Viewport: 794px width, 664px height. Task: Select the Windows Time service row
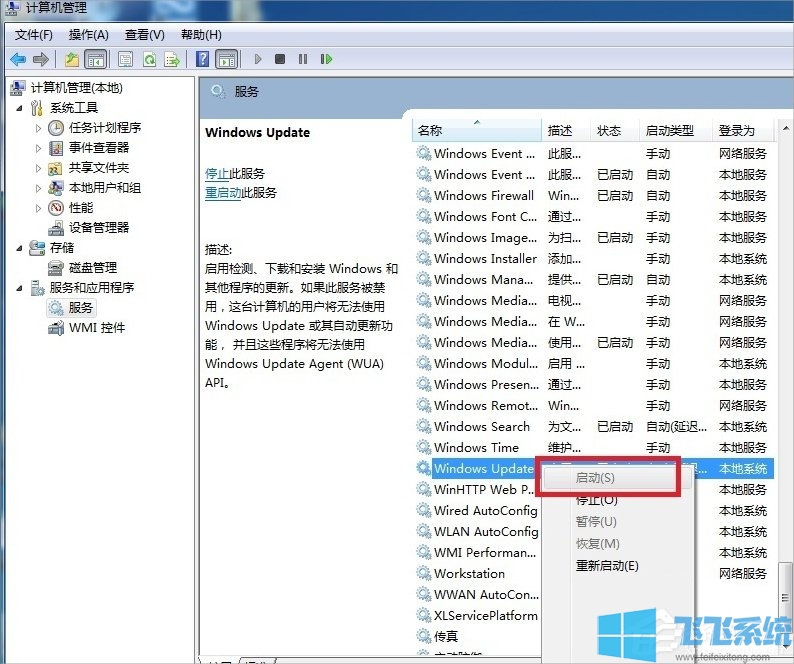click(x=593, y=448)
